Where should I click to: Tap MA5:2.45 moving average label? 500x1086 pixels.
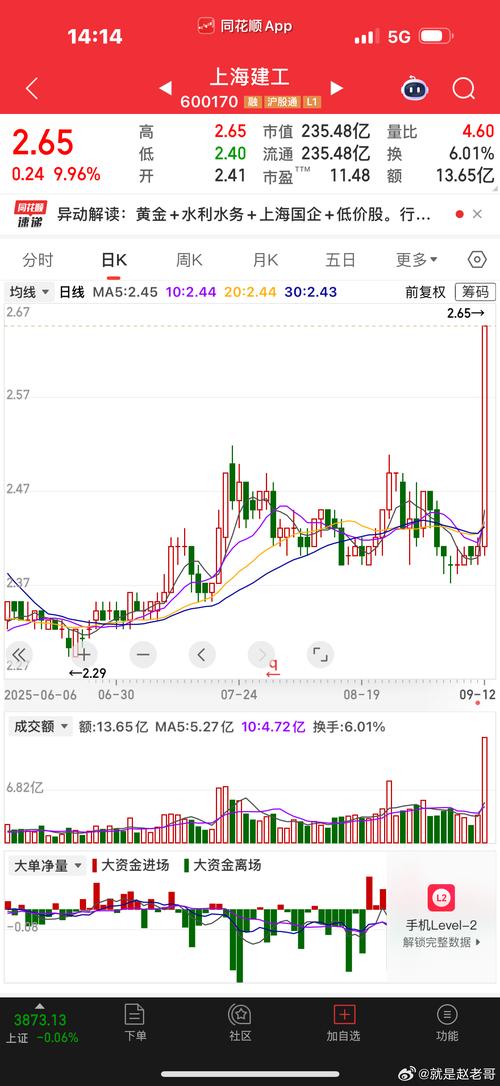point(127,292)
